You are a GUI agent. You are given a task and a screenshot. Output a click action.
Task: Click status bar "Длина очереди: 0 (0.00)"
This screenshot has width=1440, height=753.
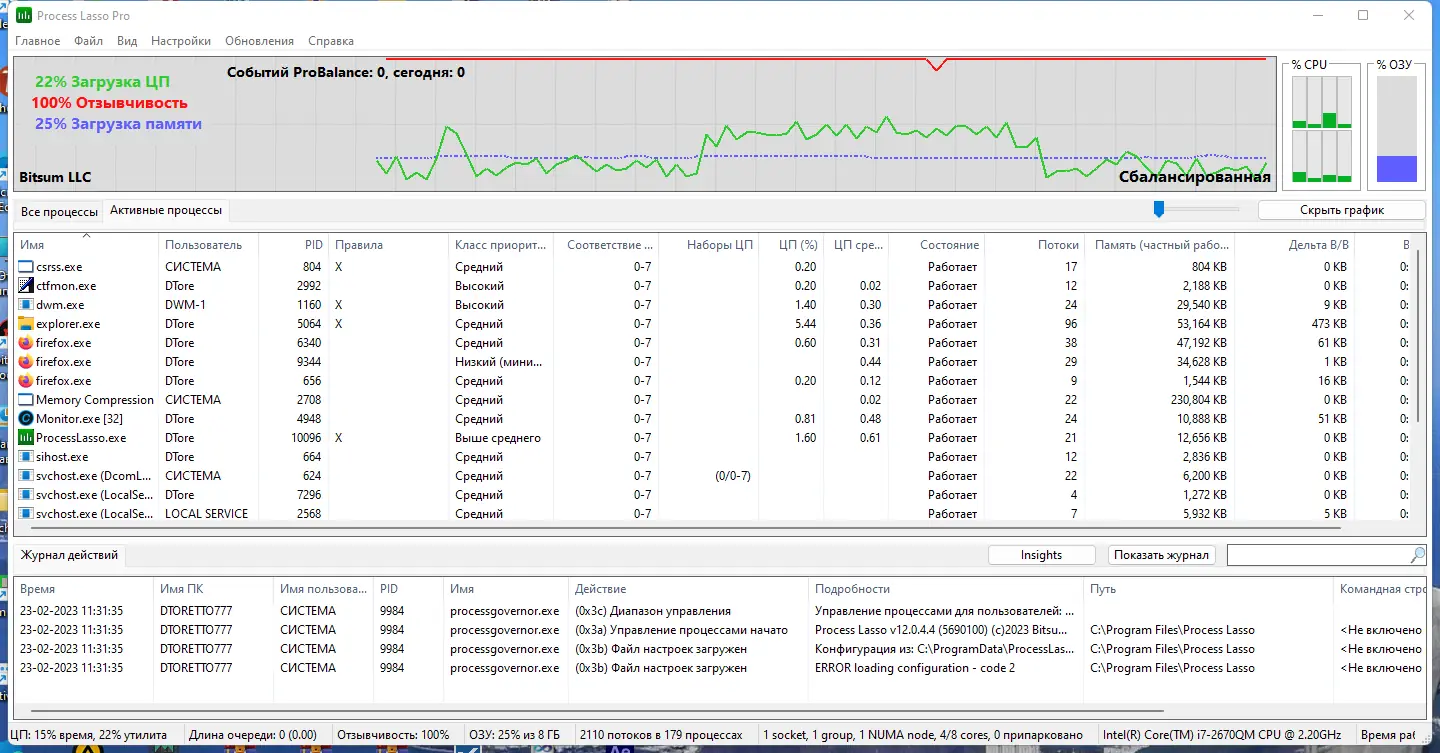(x=252, y=735)
